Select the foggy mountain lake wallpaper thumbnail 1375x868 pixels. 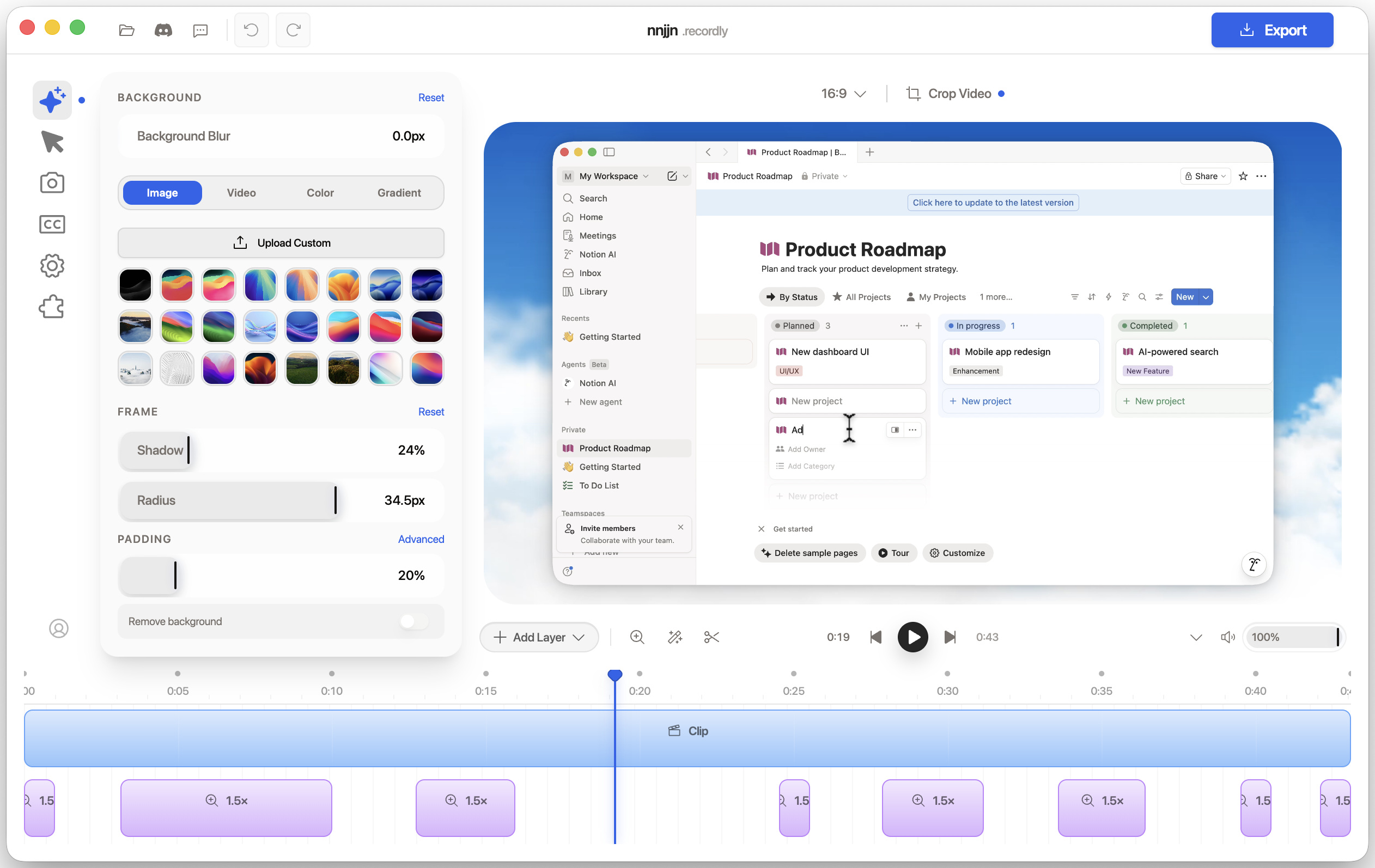click(135, 326)
